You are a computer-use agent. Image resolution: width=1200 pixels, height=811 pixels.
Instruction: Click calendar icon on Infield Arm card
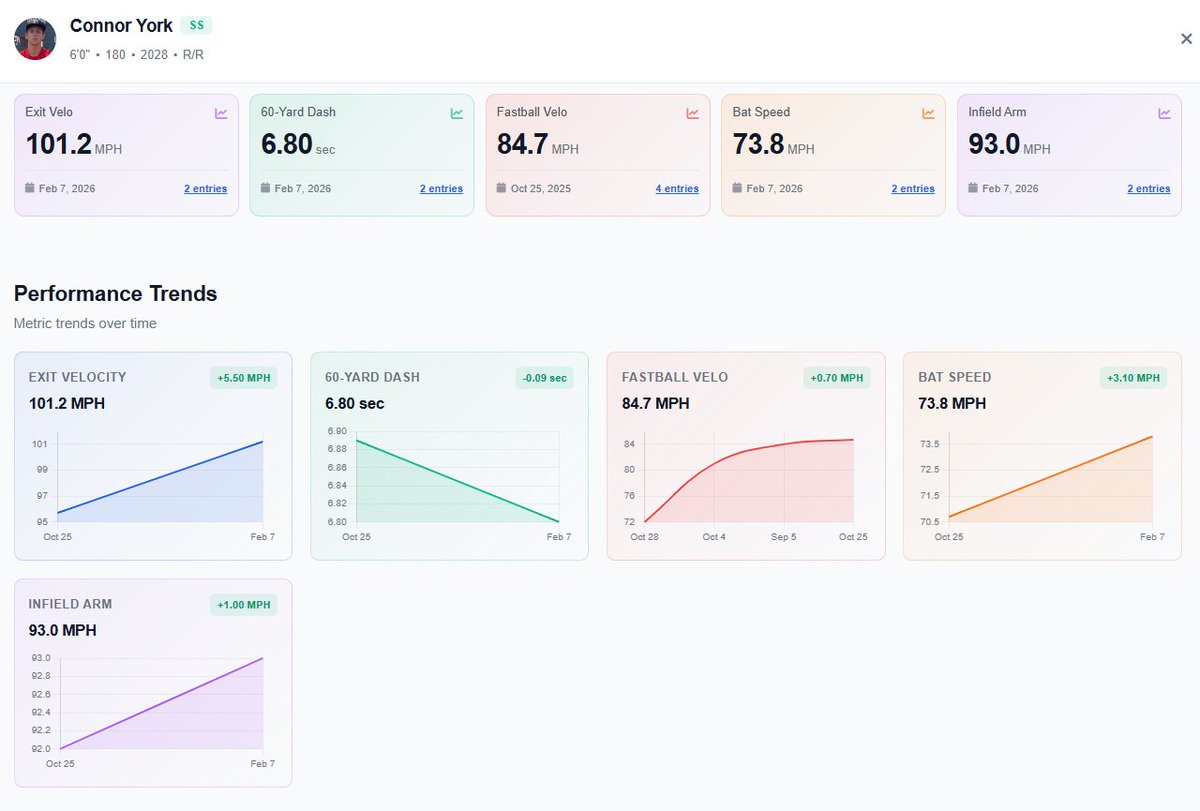click(974, 188)
